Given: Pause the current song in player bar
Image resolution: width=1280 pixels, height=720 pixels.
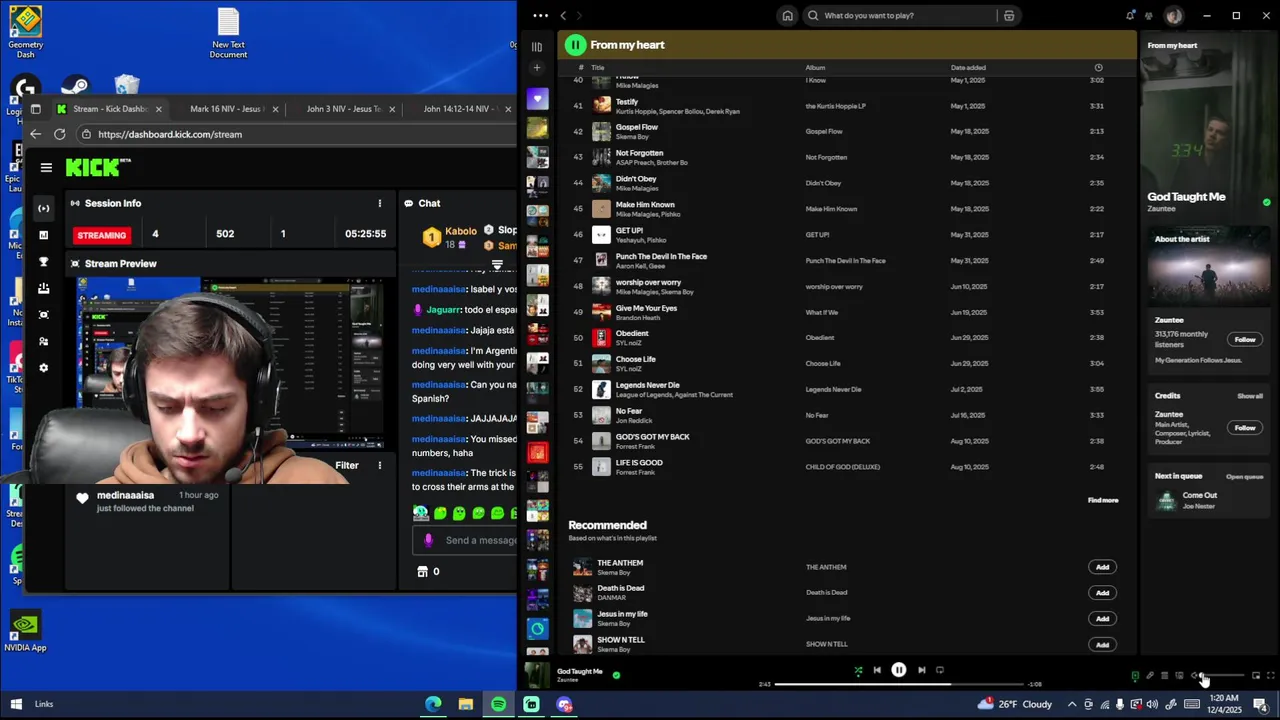Looking at the screenshot, I should [x=899, y=670].
